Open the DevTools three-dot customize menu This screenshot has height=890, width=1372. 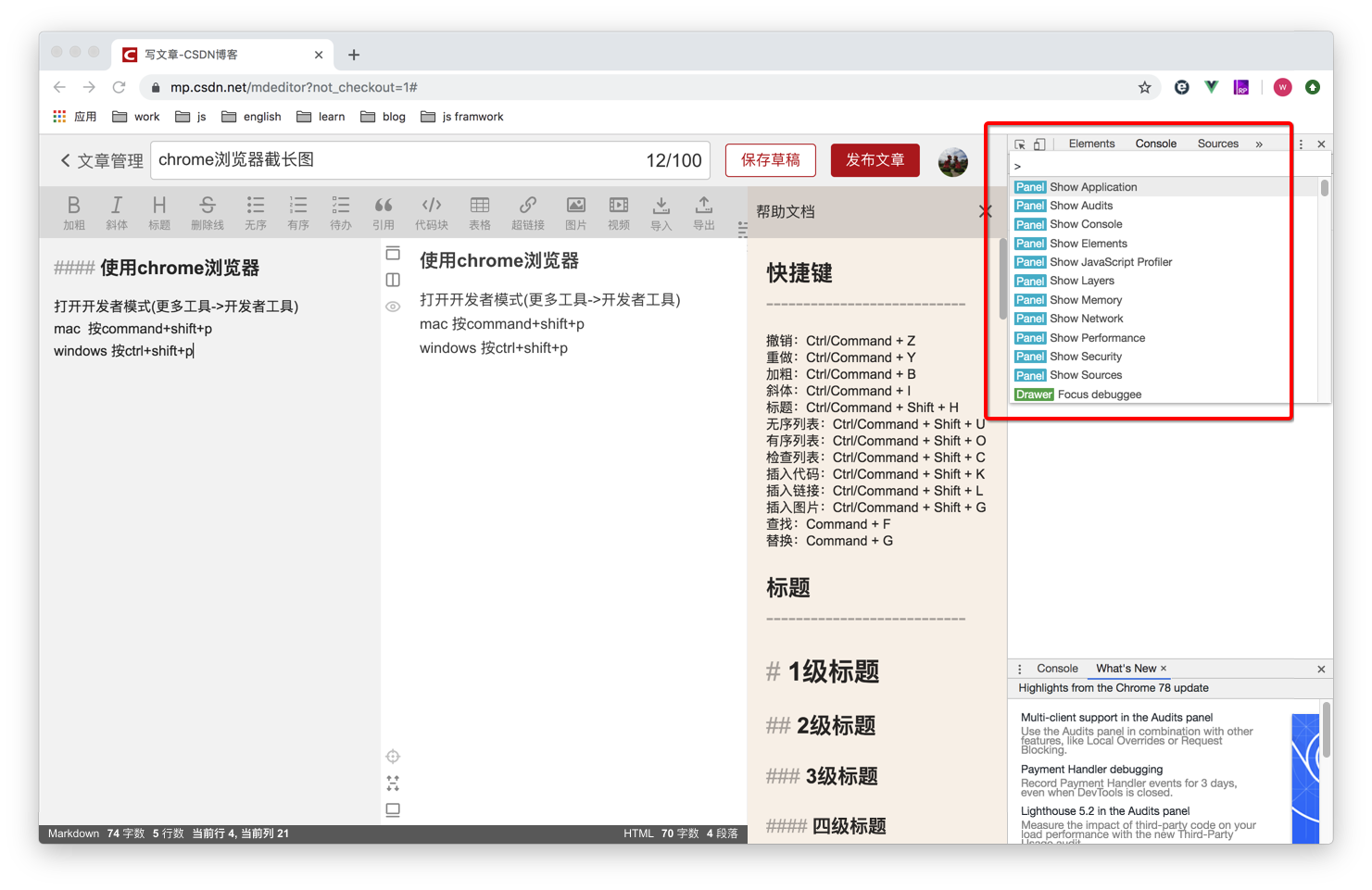[x=1300, y=144]
